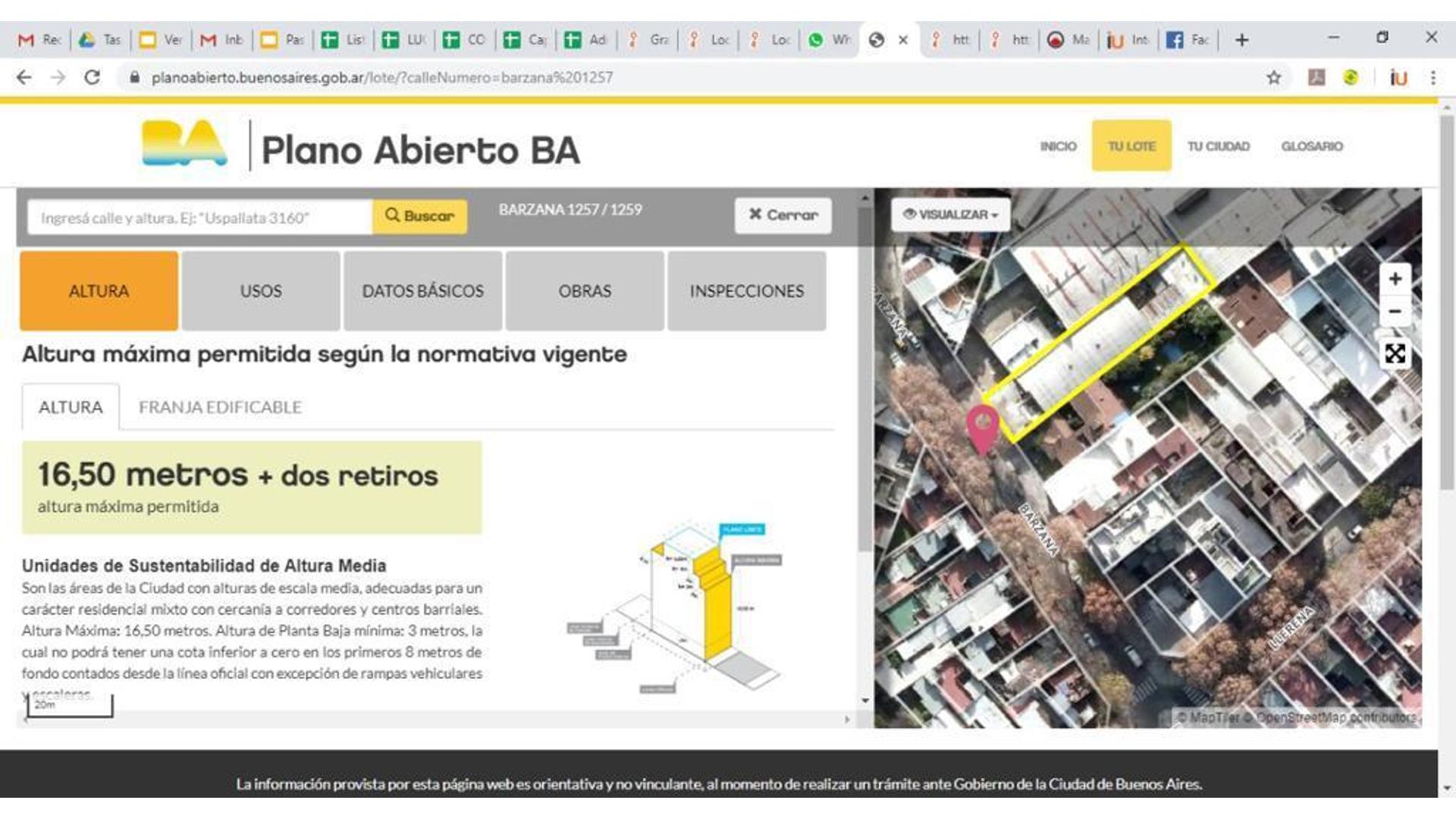Open the Sheets Ca tab
This screenshot has width=1456, height=819.
coord(525,40)
